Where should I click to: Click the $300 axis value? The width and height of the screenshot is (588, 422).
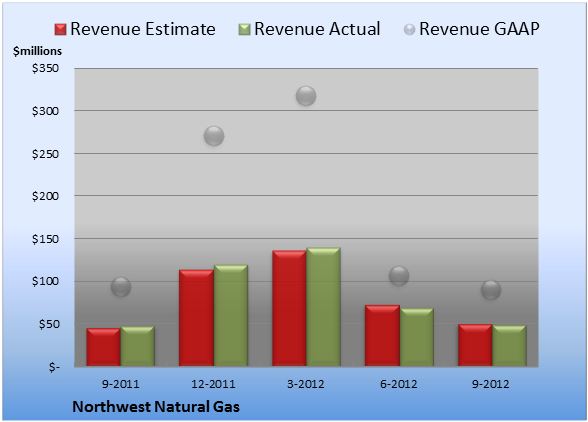pos(45,111)
